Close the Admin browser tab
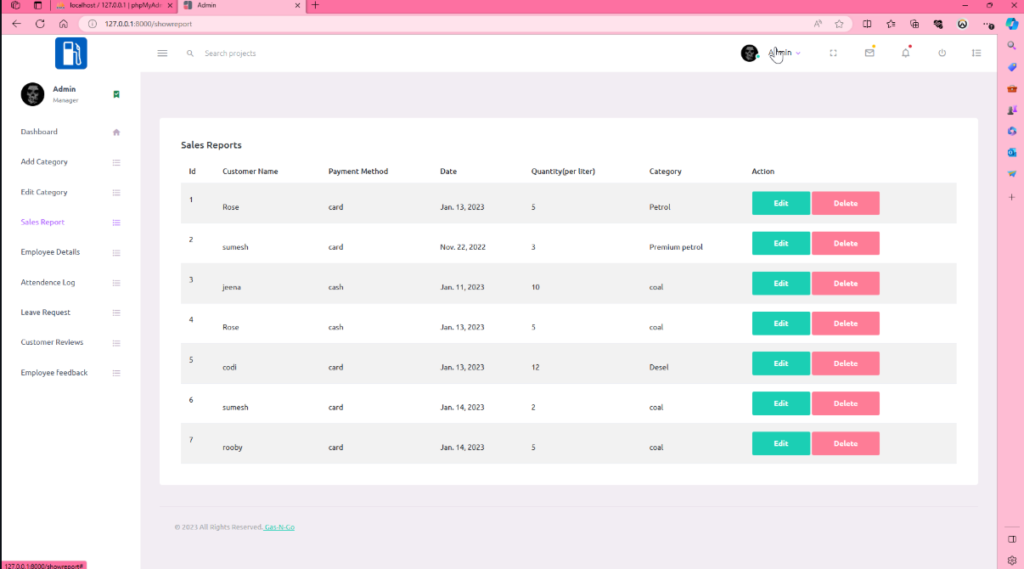The width and height of the screenshot is (1024, 569). [297, 5]
